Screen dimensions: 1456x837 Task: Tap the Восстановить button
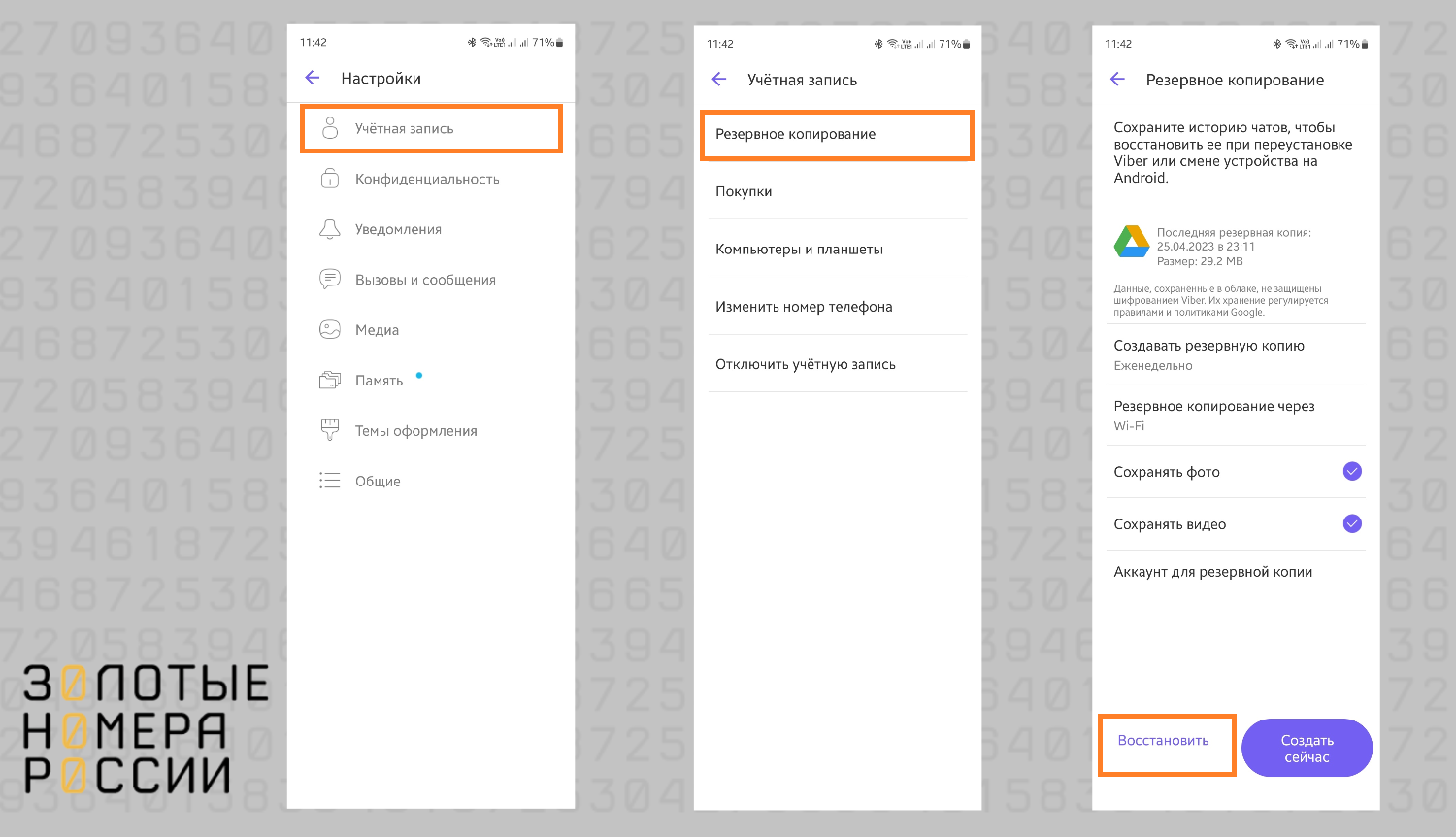click(1167, 745)
